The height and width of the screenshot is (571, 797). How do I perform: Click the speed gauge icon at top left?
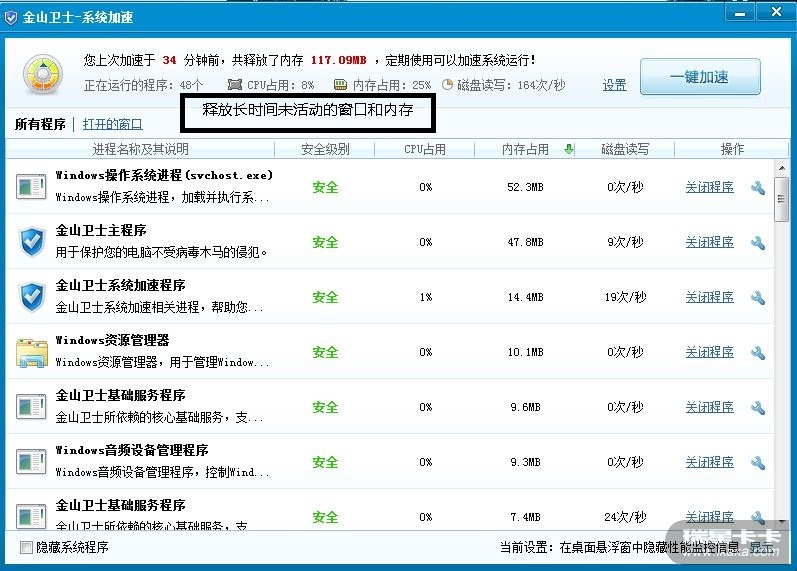pyautogui.click(x=43, y=74)
